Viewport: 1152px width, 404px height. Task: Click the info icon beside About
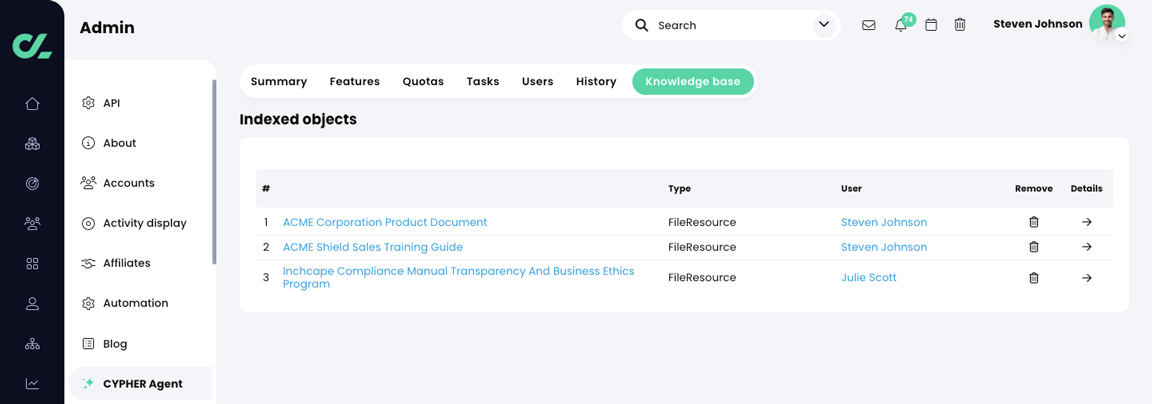[x=88, y=143]
